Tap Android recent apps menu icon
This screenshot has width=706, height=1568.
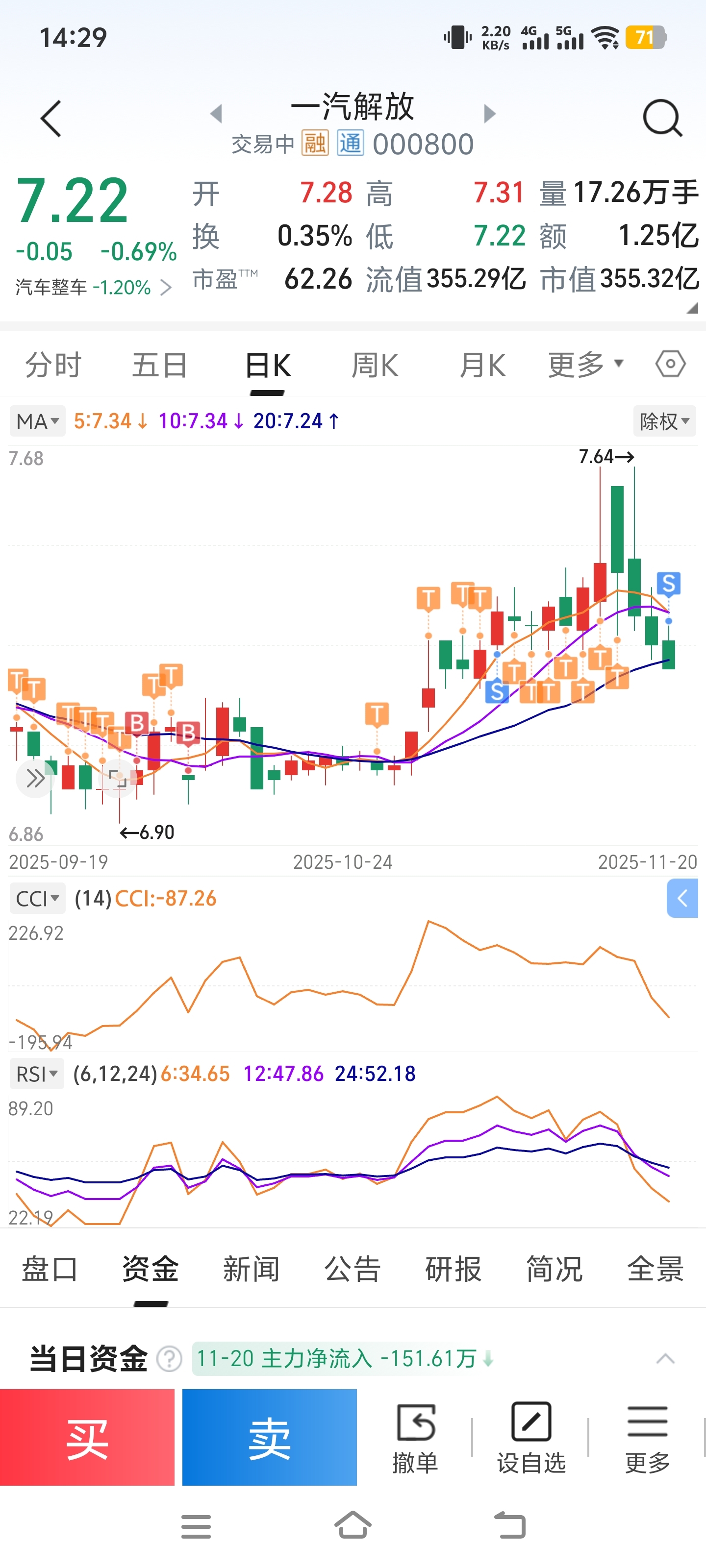click(196, 1527)
